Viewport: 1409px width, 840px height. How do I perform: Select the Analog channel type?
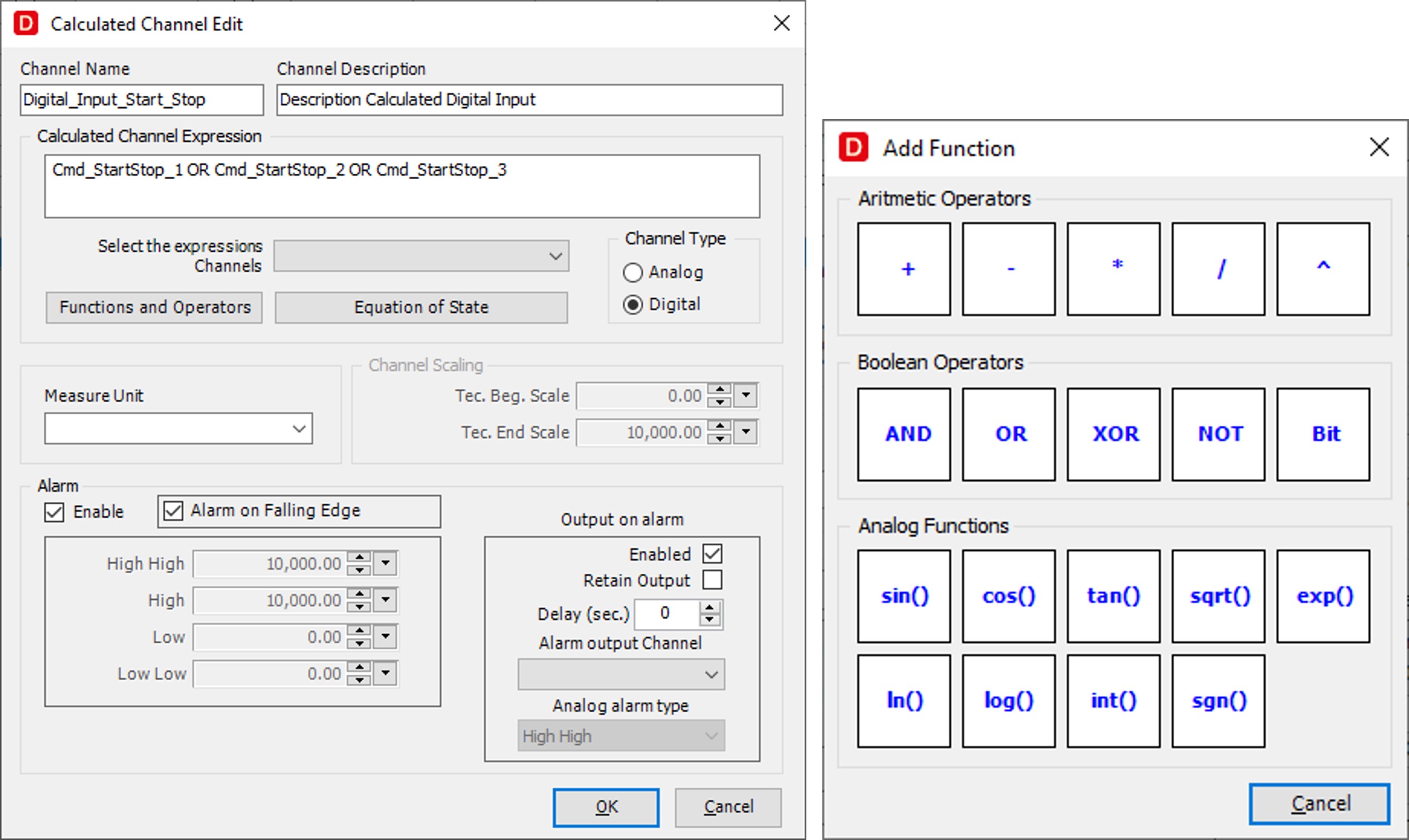point(633,273)
